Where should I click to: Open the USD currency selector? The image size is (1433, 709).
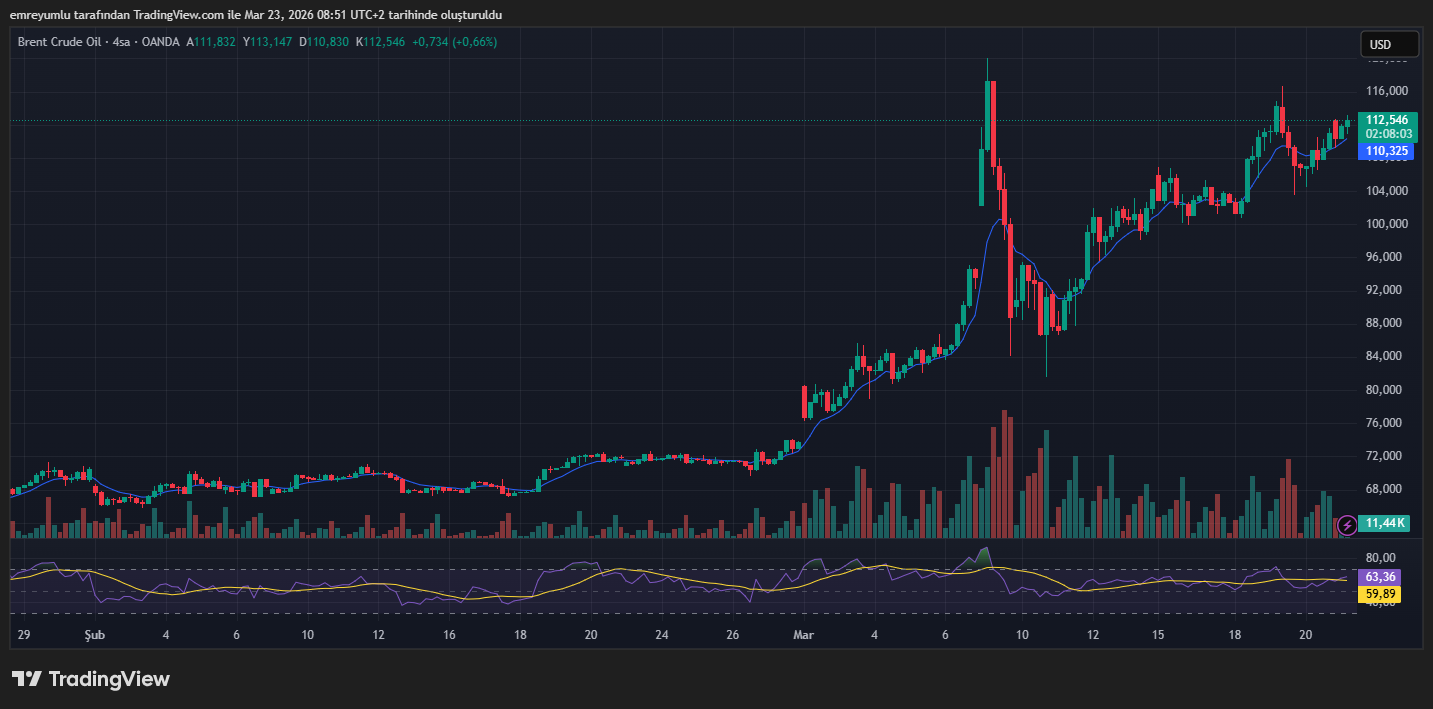pyautogui.click(x=1389, y=45)
